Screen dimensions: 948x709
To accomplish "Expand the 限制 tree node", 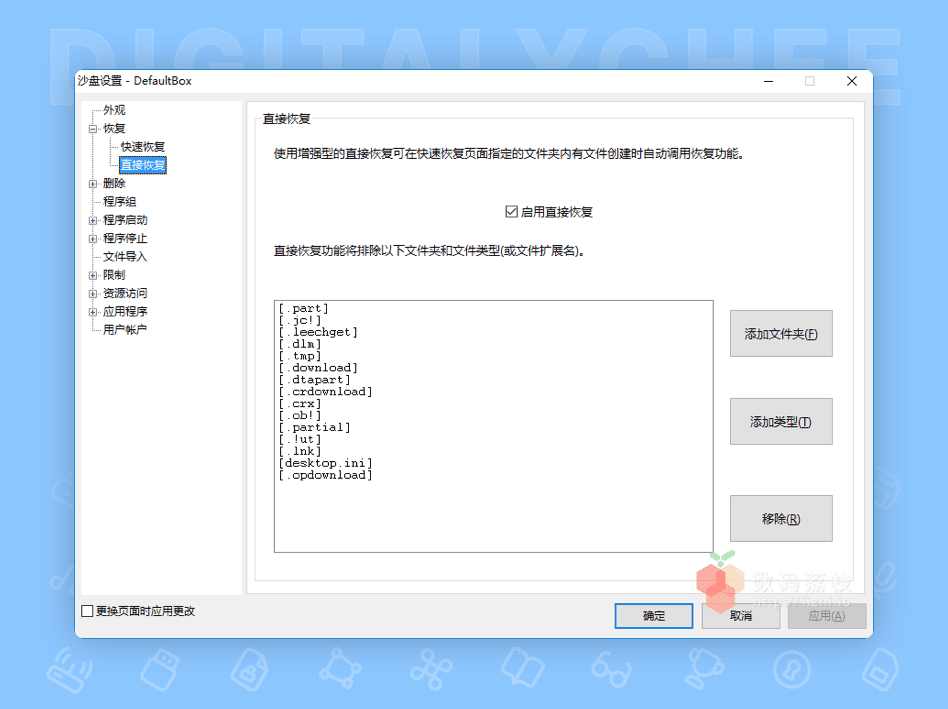I will [93, 276].
